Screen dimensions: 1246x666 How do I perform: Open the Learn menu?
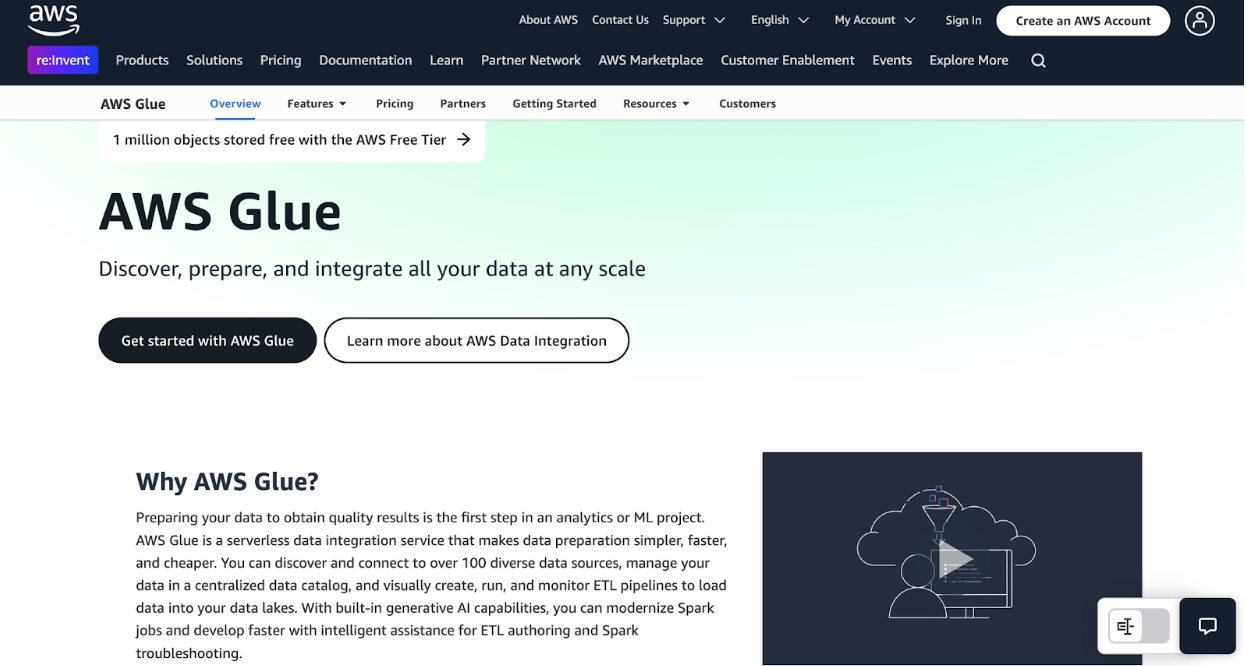(446, 60)
